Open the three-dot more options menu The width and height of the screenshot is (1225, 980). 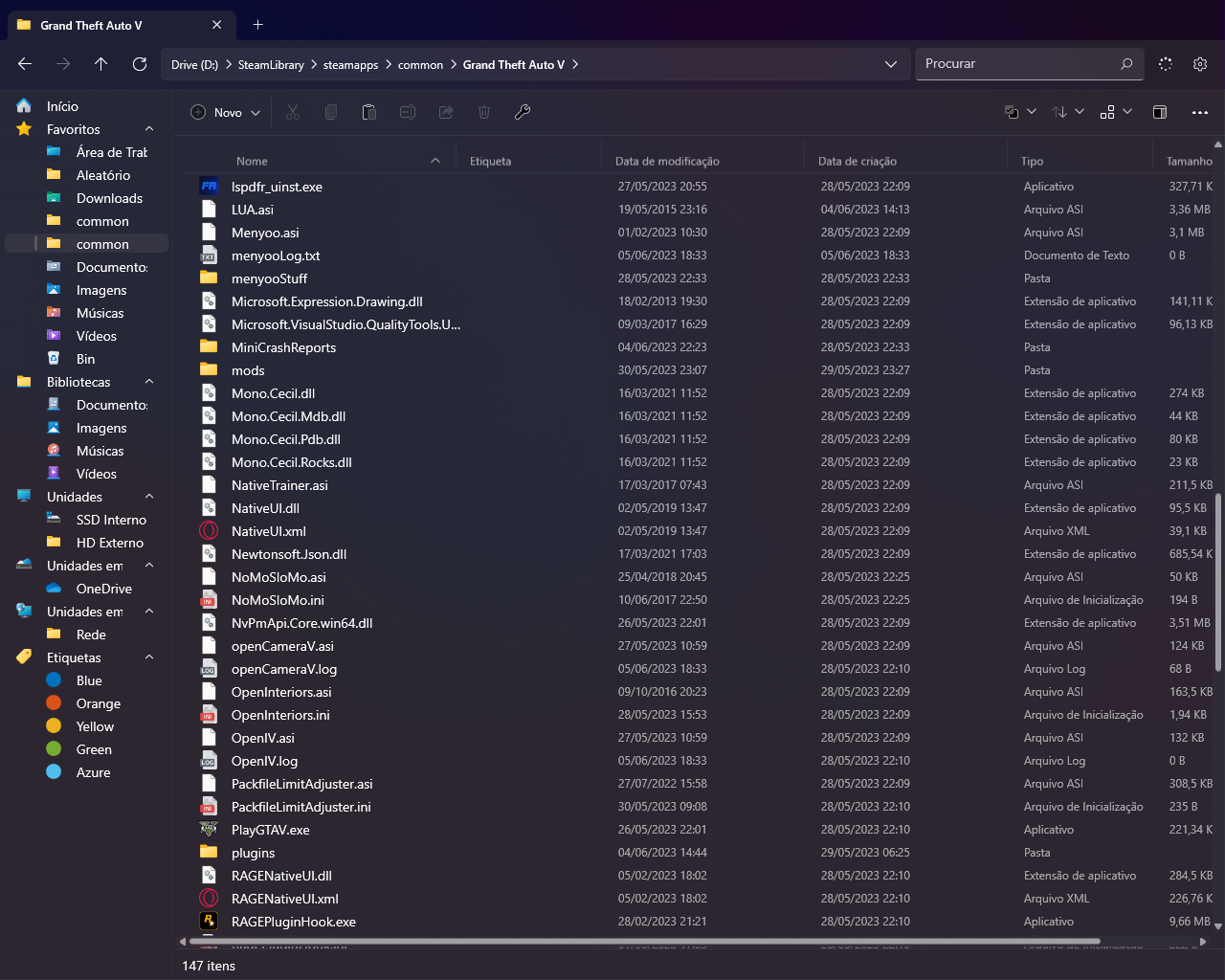1200,112
